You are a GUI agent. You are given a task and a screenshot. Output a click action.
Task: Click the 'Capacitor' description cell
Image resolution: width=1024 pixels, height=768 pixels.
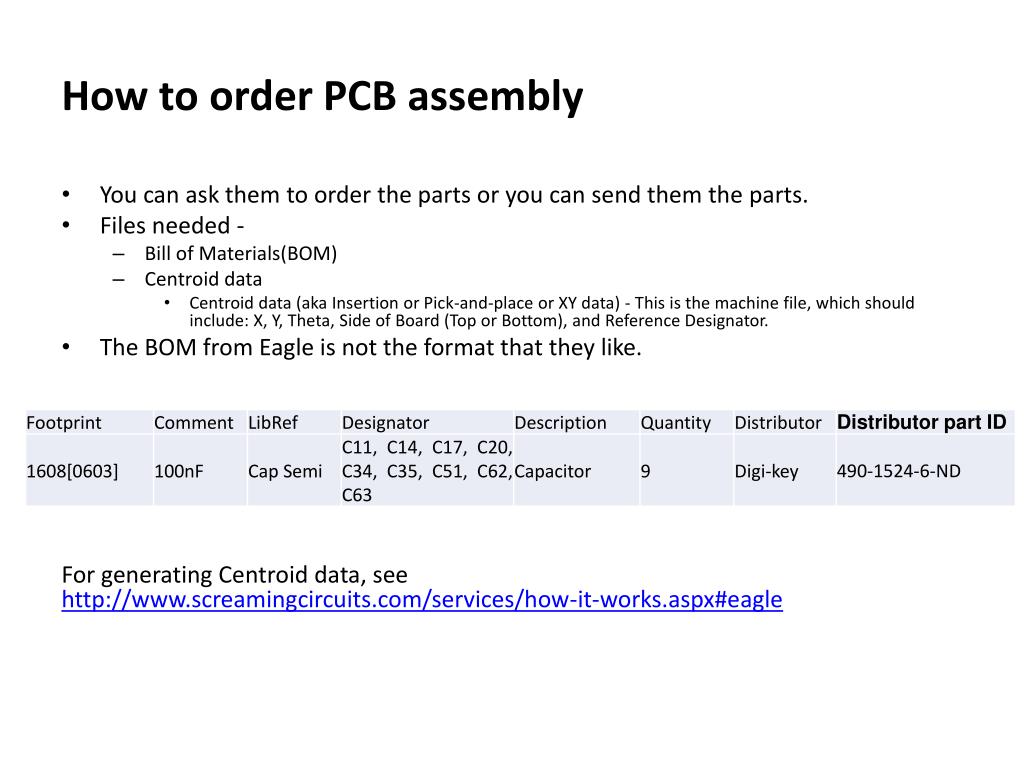click(x=552, y=471)
